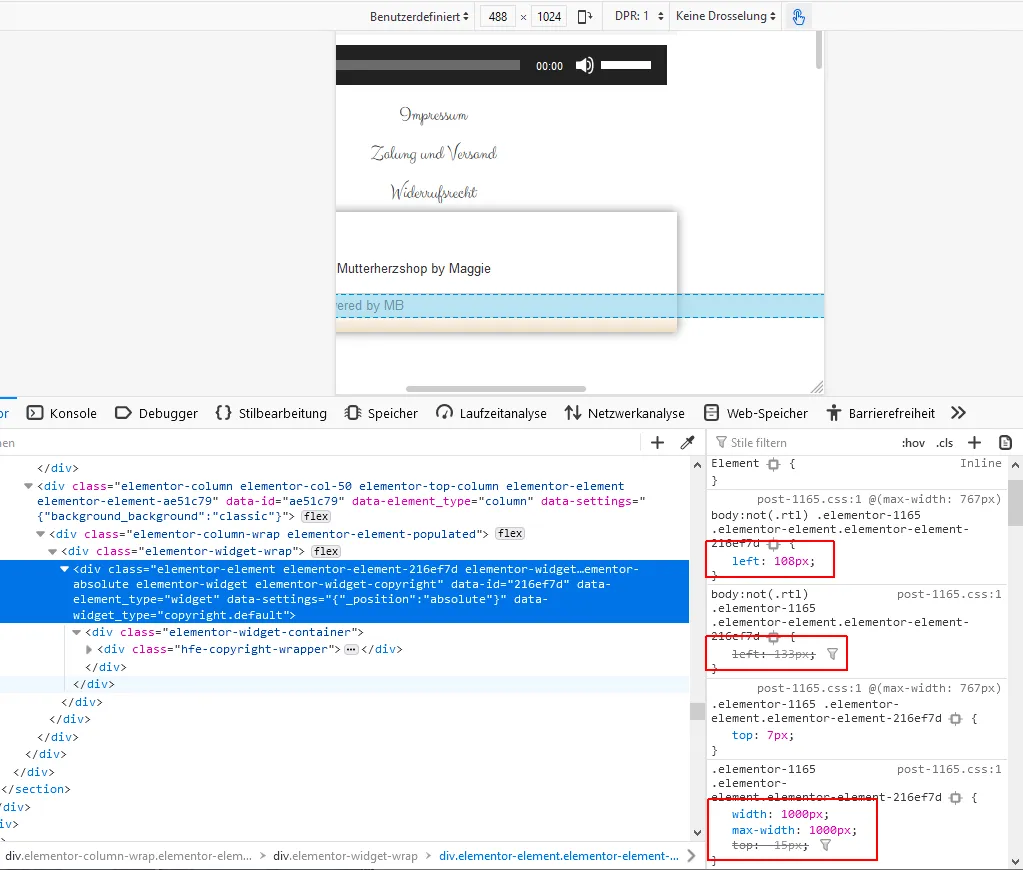
Task: Mute the audio player speaker icon
Action: [x=584, y=65]
